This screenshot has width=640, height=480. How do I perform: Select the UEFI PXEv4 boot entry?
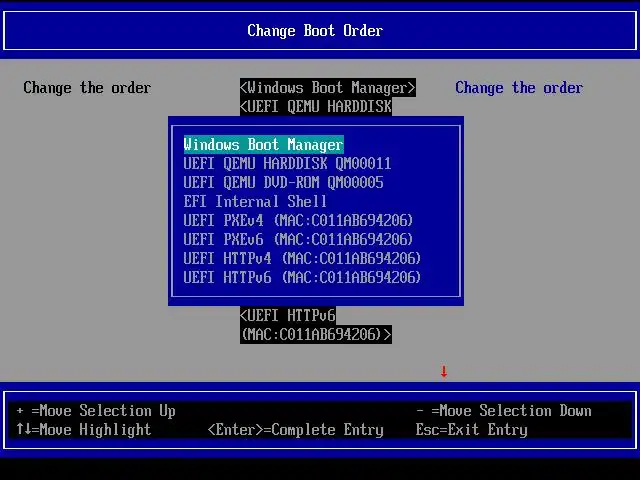point(298,220)
